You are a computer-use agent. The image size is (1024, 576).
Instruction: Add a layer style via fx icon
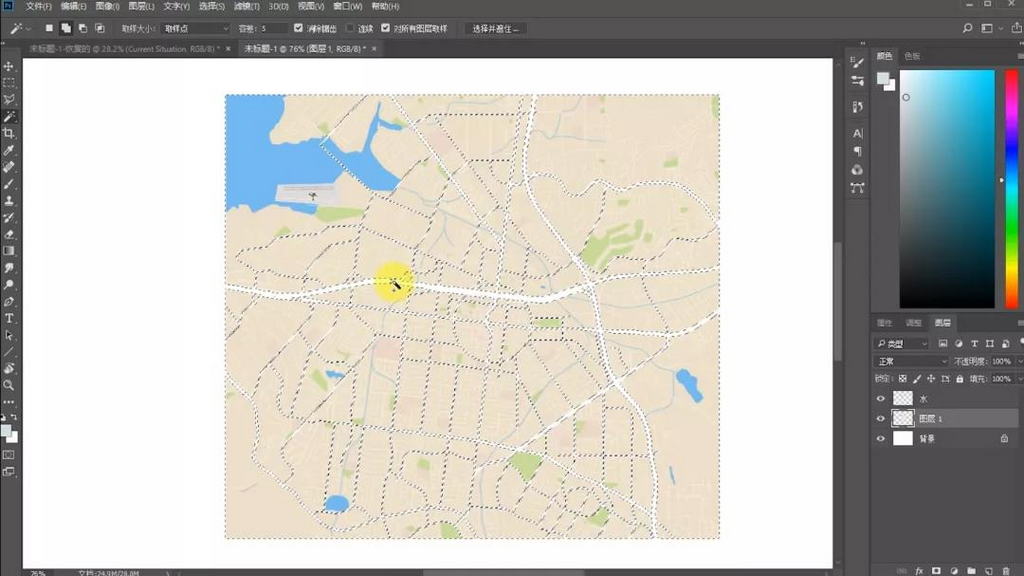(x=918, y=570)
